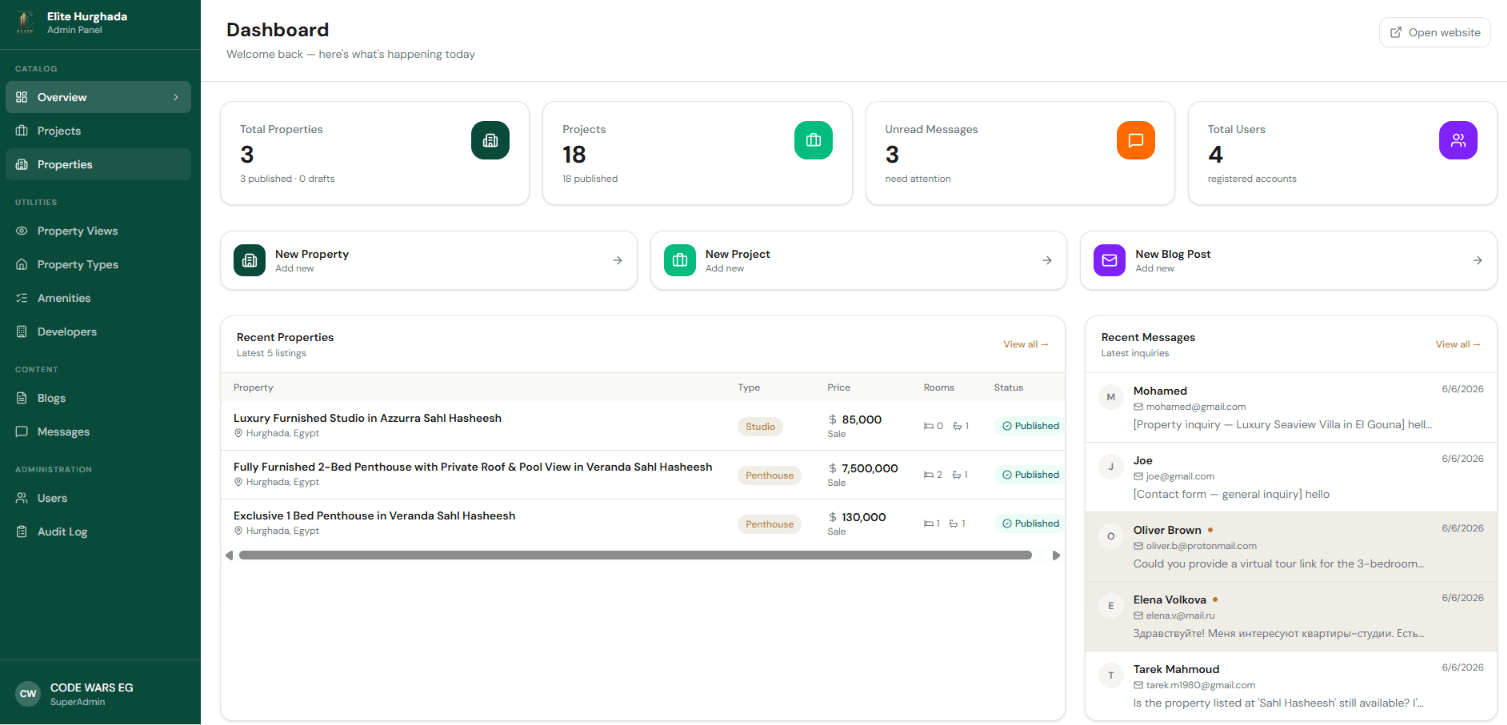Screen dimensions: 1507x725
Task: Click the Elite Hurghada logo icon
Action: [x=25, y=23]
